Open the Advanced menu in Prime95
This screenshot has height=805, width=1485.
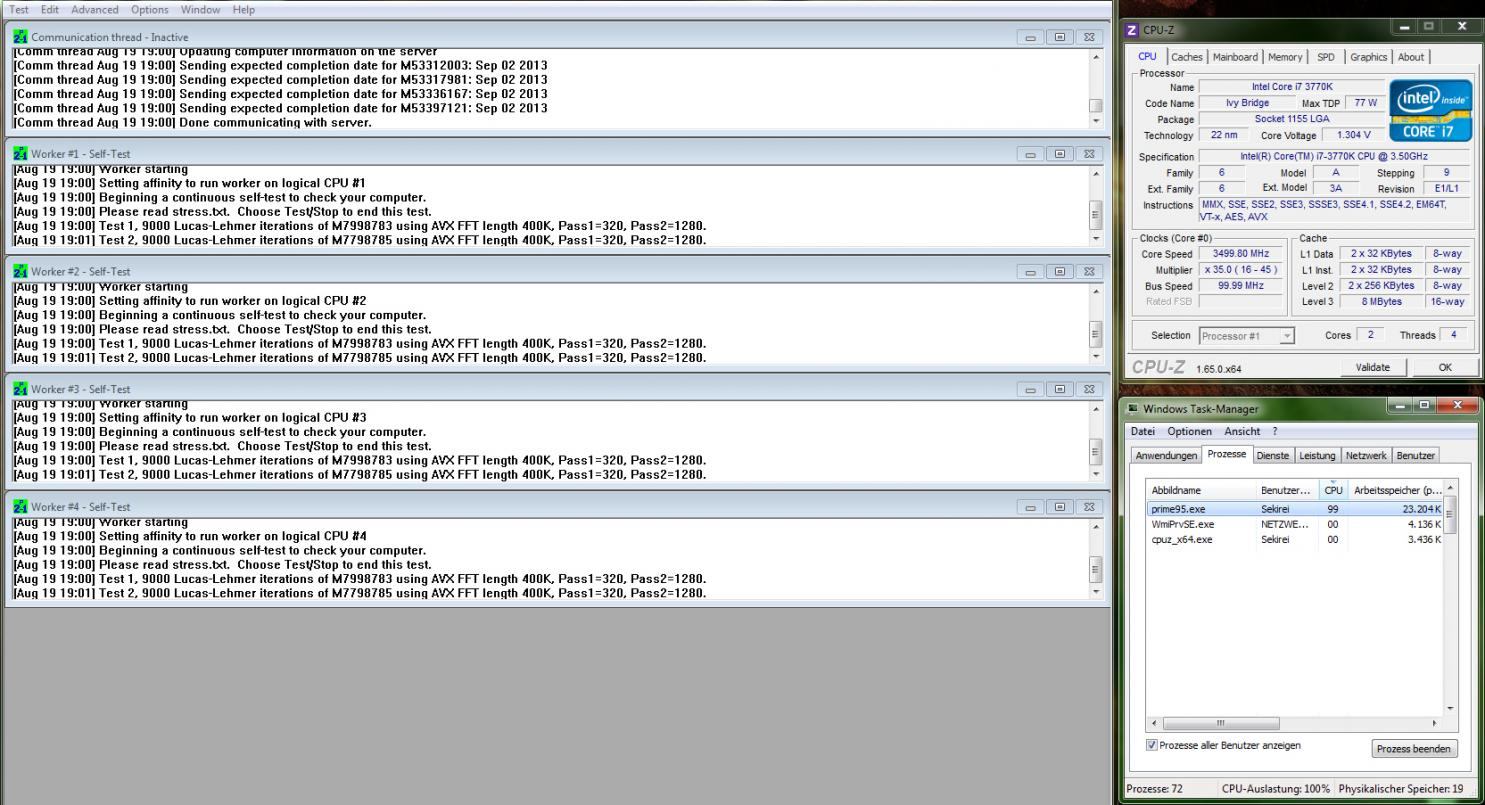[95, 9]
